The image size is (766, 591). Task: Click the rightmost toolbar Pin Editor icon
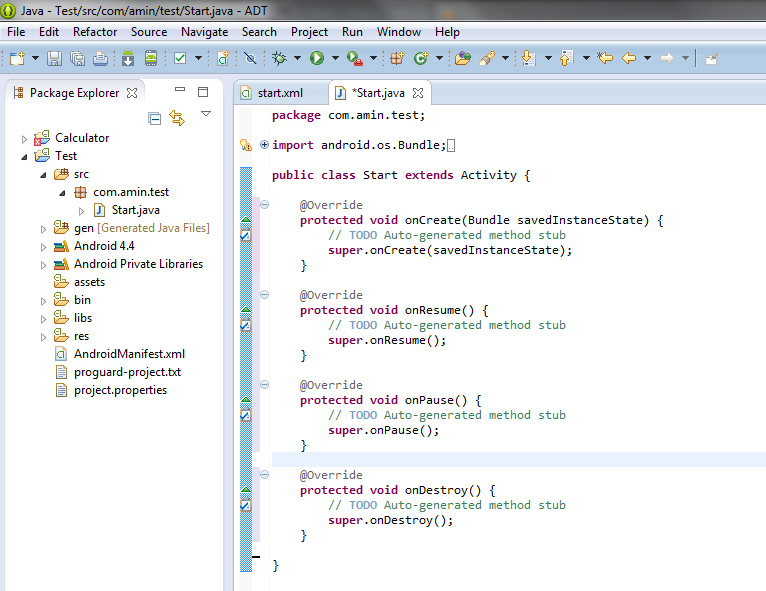pyautogui.click(x=711, y=59)
